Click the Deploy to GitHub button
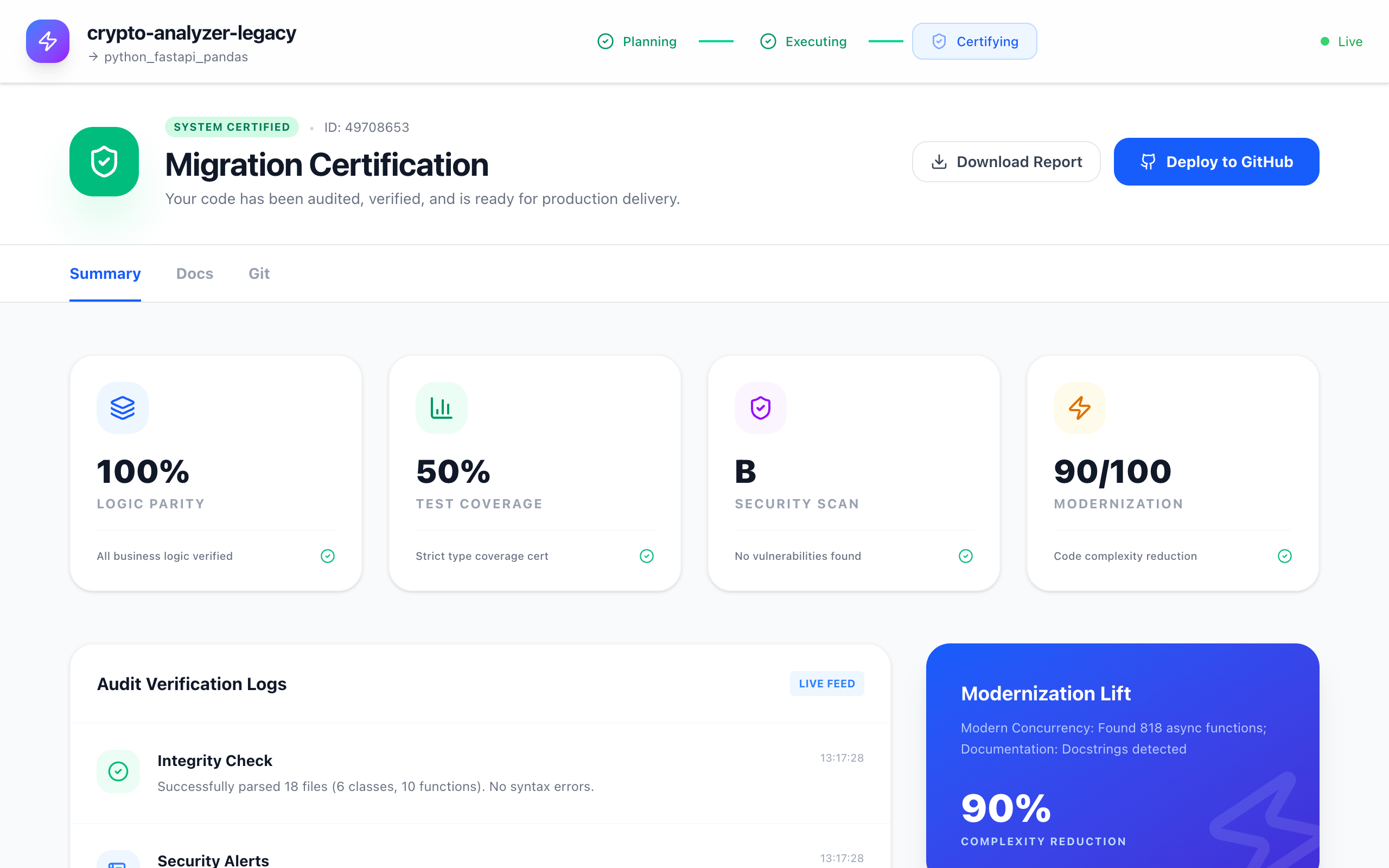This screenshot has width=1389, height=868. coord(1216,162)
